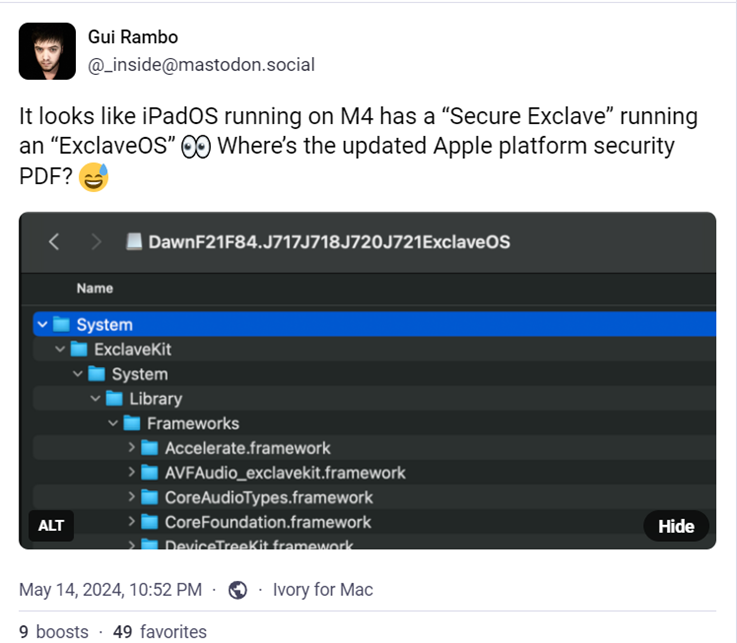Hide the attached image with Hide button
737x643 pixels.
(676, 526)
